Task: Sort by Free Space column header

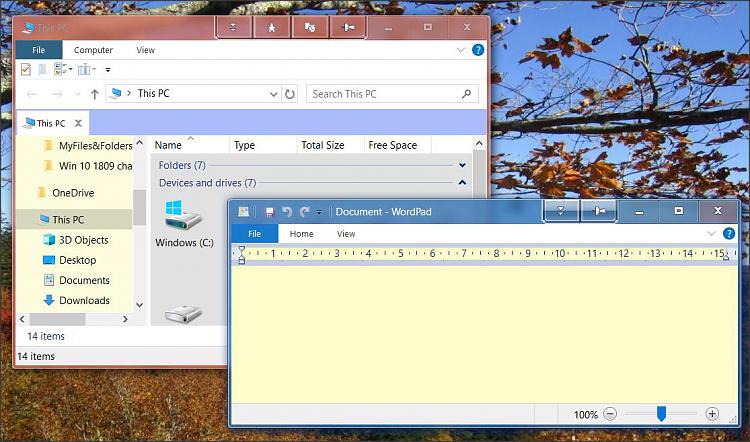Action: (x=397, y=145)
